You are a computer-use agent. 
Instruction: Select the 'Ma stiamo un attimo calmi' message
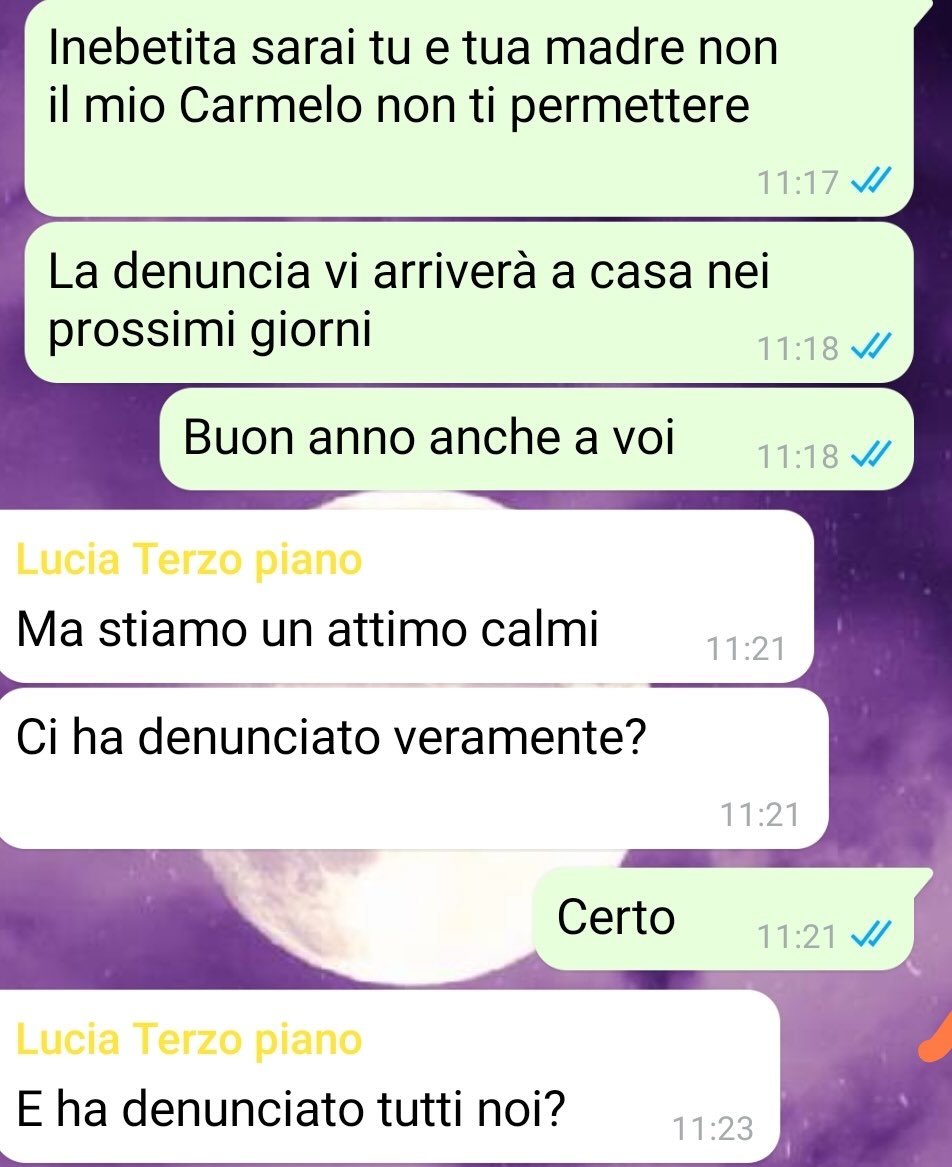tap(406, 596)
